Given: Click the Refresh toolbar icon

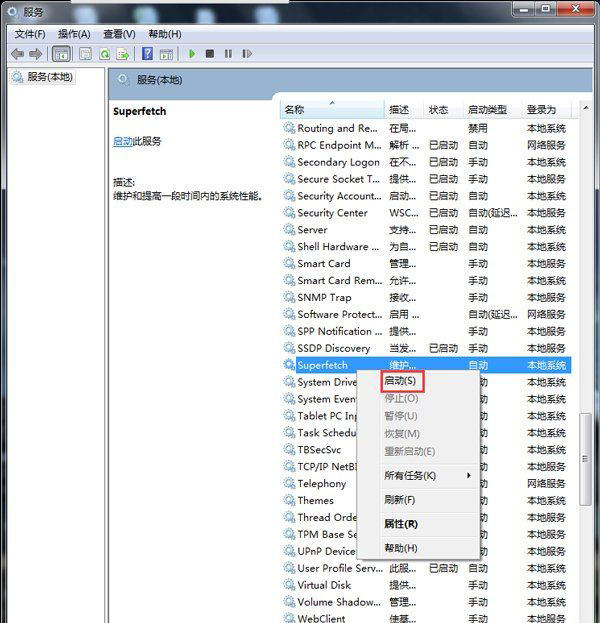Looking at the screenshot, I should click(103, 54).
